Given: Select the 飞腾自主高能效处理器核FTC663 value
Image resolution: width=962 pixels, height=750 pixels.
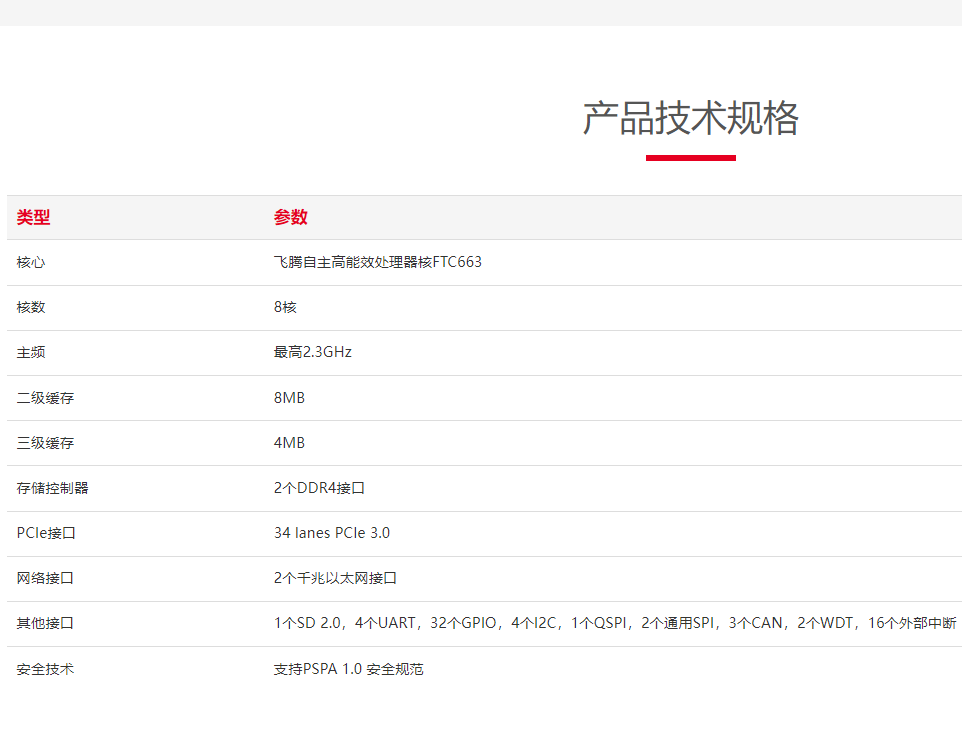Looking at the screenshot, I should click(x=377, y=262).
